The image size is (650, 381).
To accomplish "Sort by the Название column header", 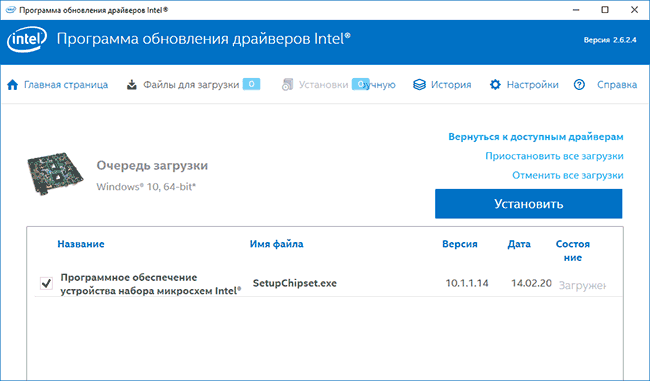I will coord(81,244).
